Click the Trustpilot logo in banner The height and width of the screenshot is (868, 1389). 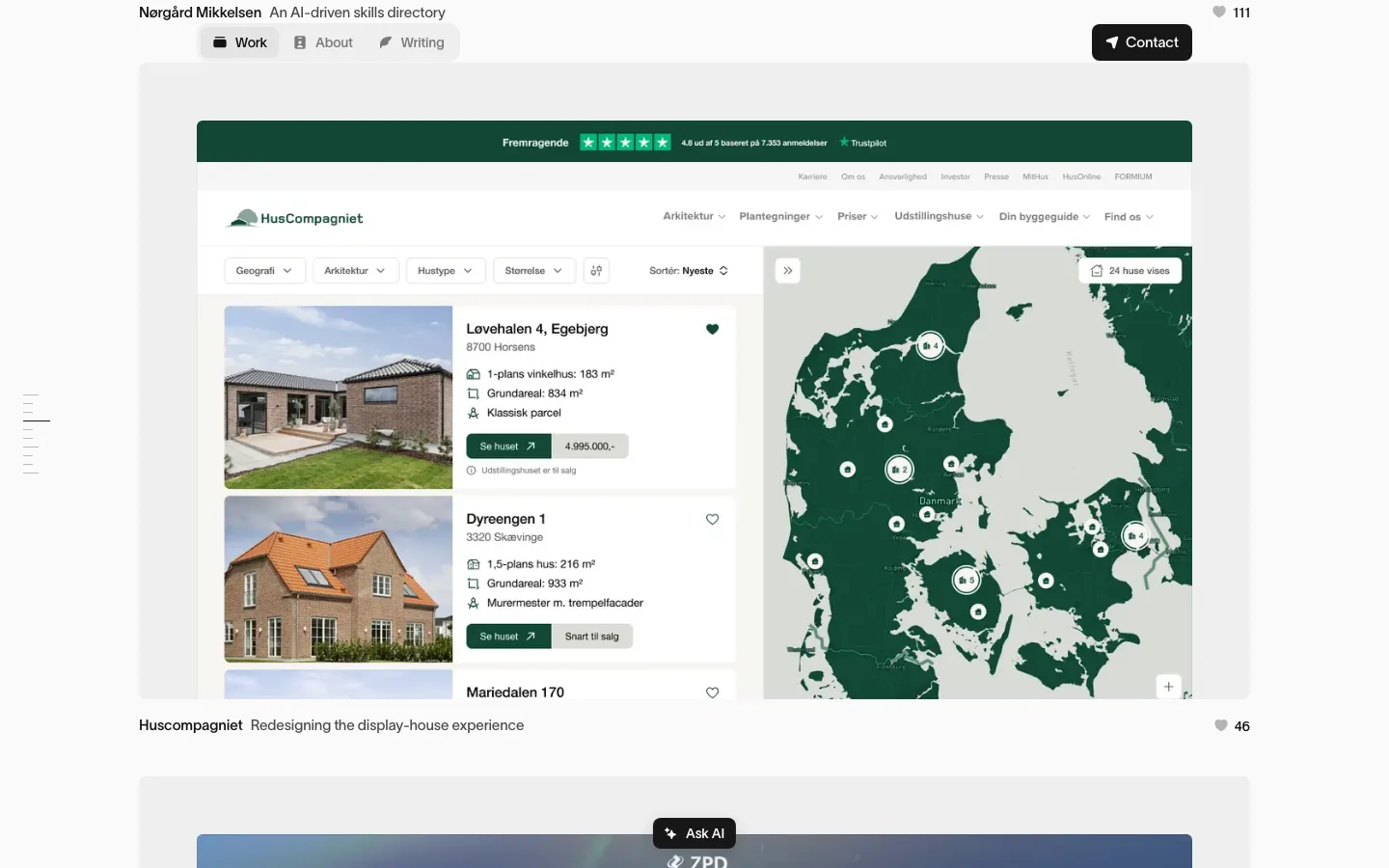(x=863, y=143)
